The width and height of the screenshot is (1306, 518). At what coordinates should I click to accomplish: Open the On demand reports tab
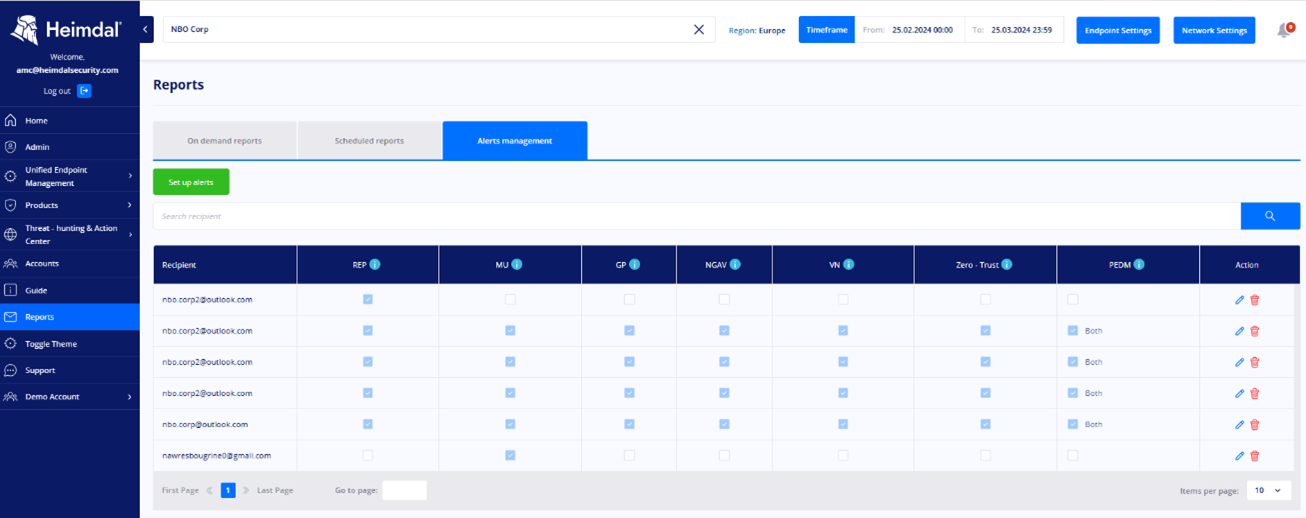[x=224, y=141]
